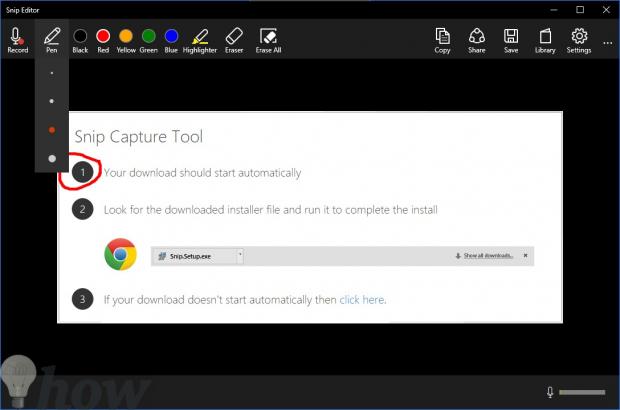Choose the Highlighter tool
This screenshot has height=410, width=620.
(200, 38)
